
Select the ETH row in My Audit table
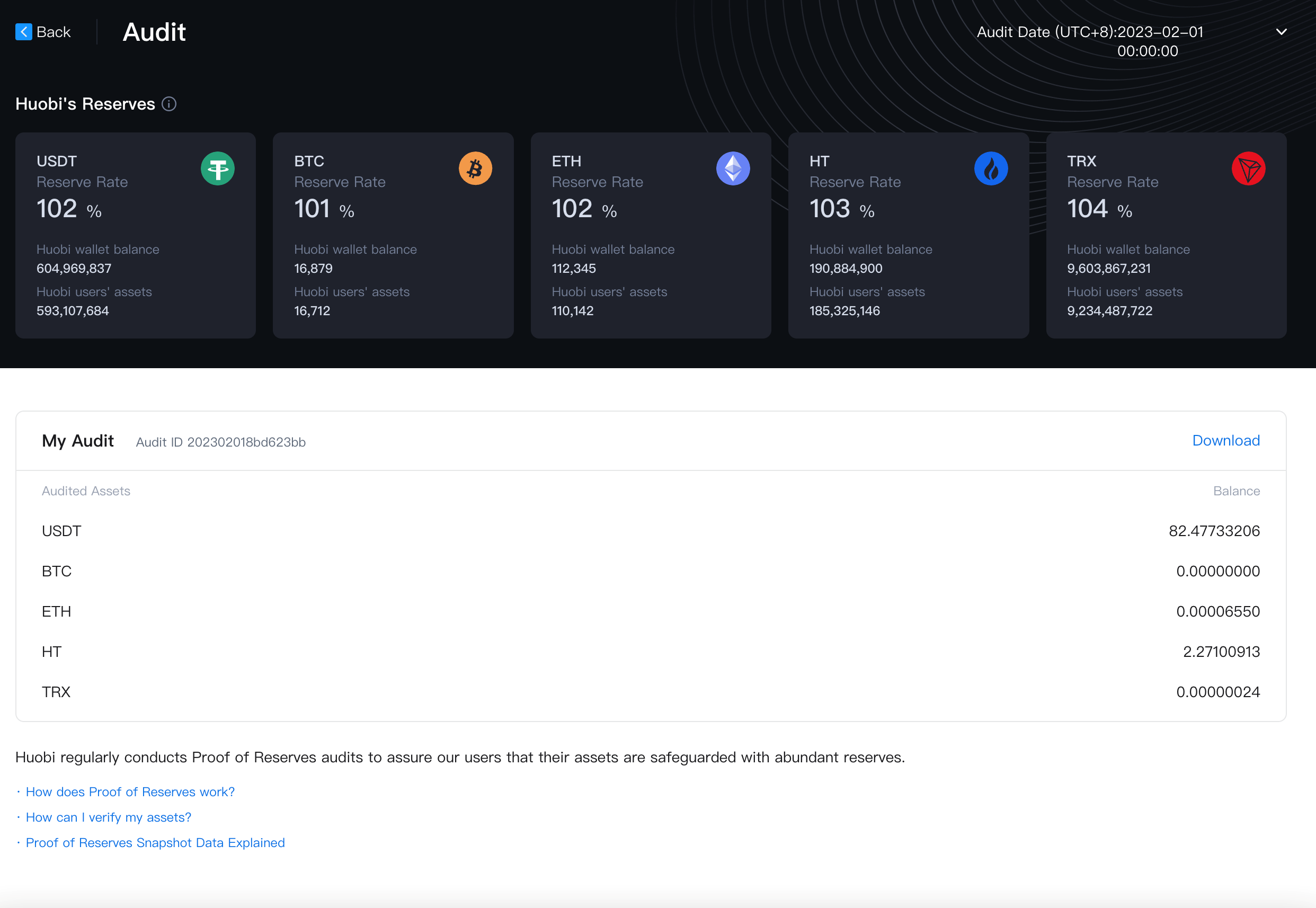point(651,611)
